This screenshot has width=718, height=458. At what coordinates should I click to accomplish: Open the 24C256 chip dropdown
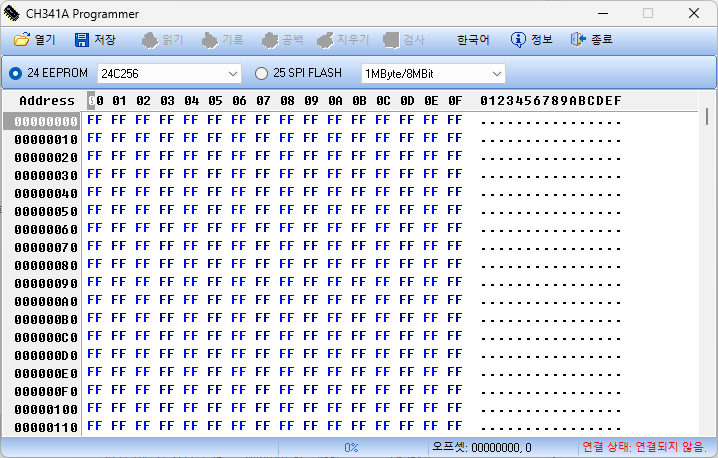tap(169, 73)
